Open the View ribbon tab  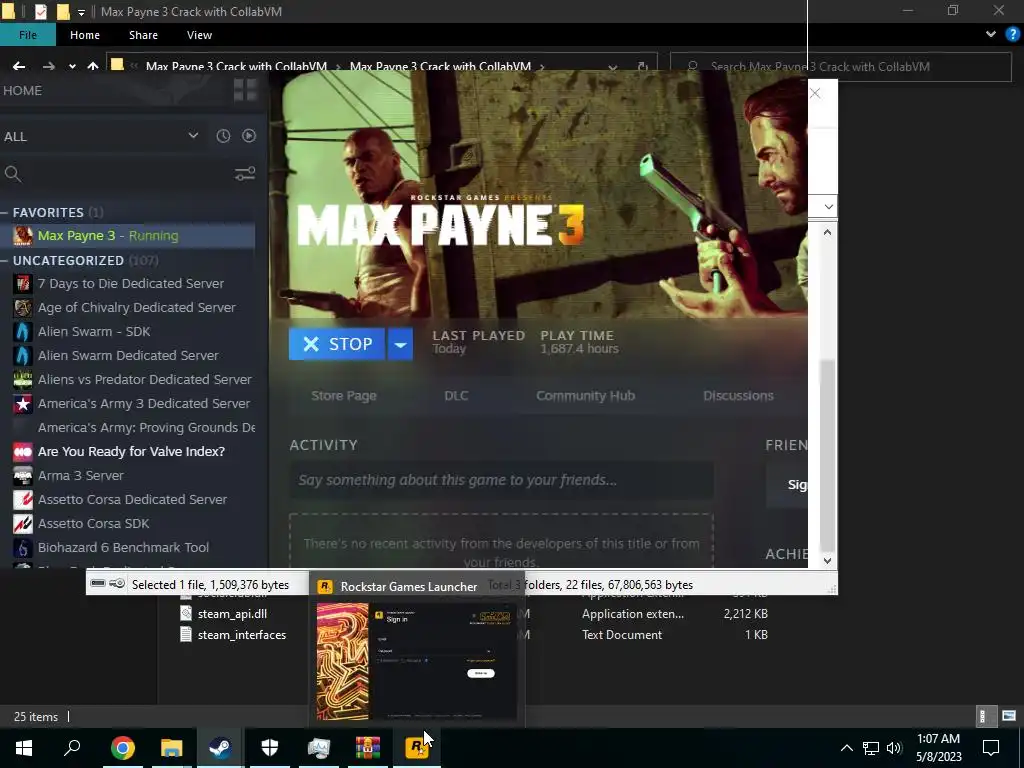199,35
